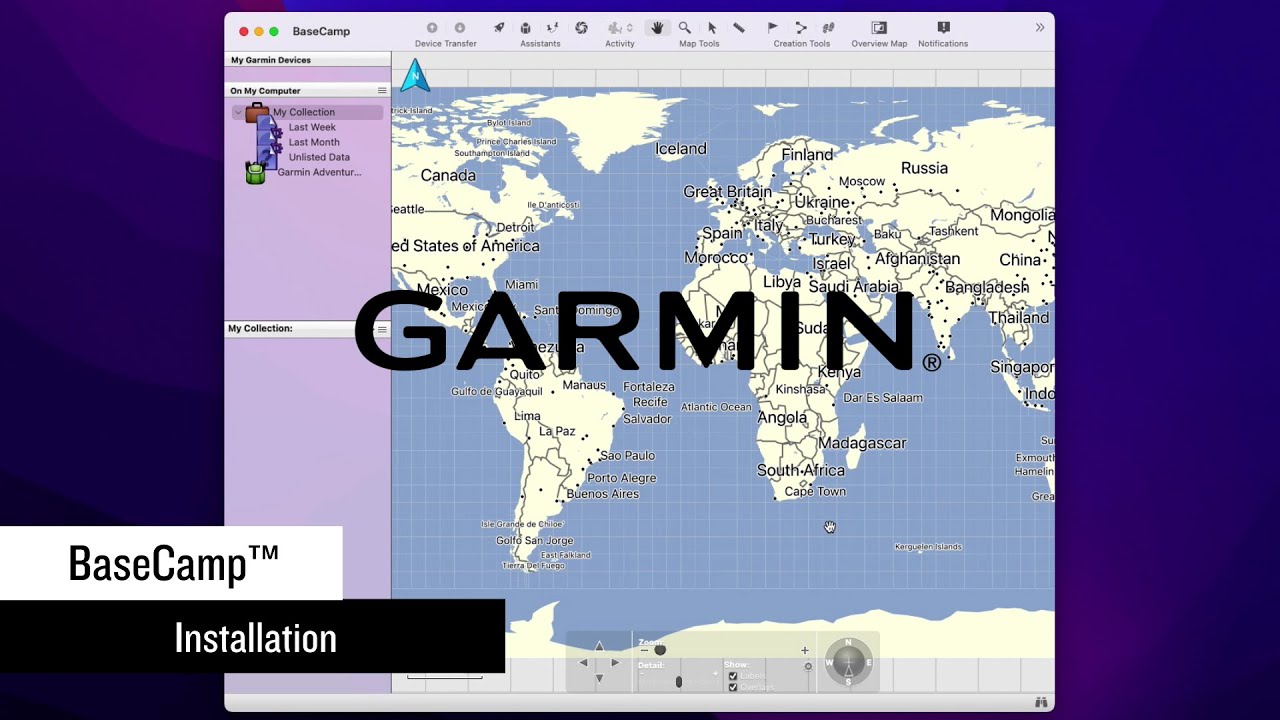
Task: Collapse the My Collection tree node
Action: pyautogui.click(x=238, y=112)
